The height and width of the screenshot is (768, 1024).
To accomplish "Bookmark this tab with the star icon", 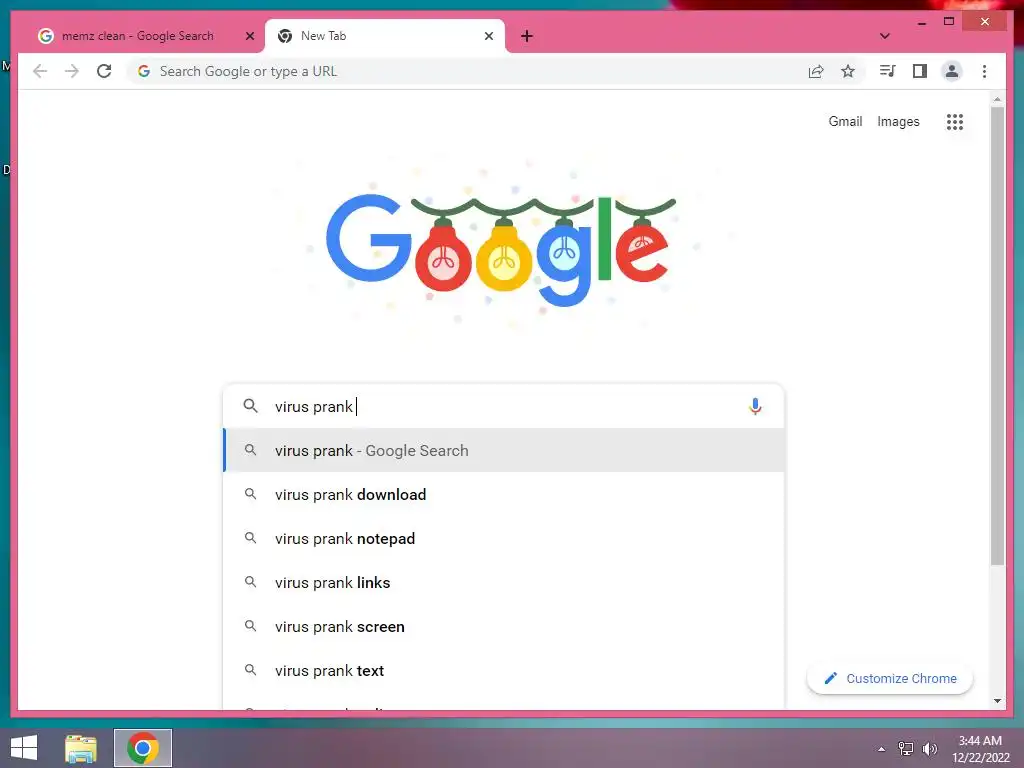I will (848, 71).
